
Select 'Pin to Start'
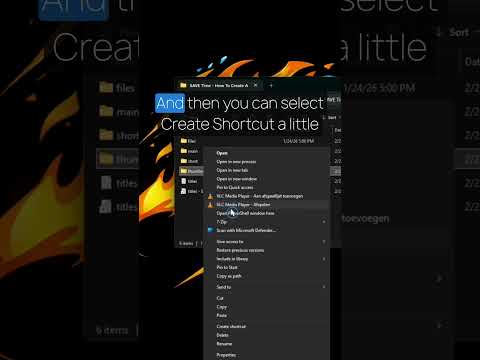pos(267,267)
